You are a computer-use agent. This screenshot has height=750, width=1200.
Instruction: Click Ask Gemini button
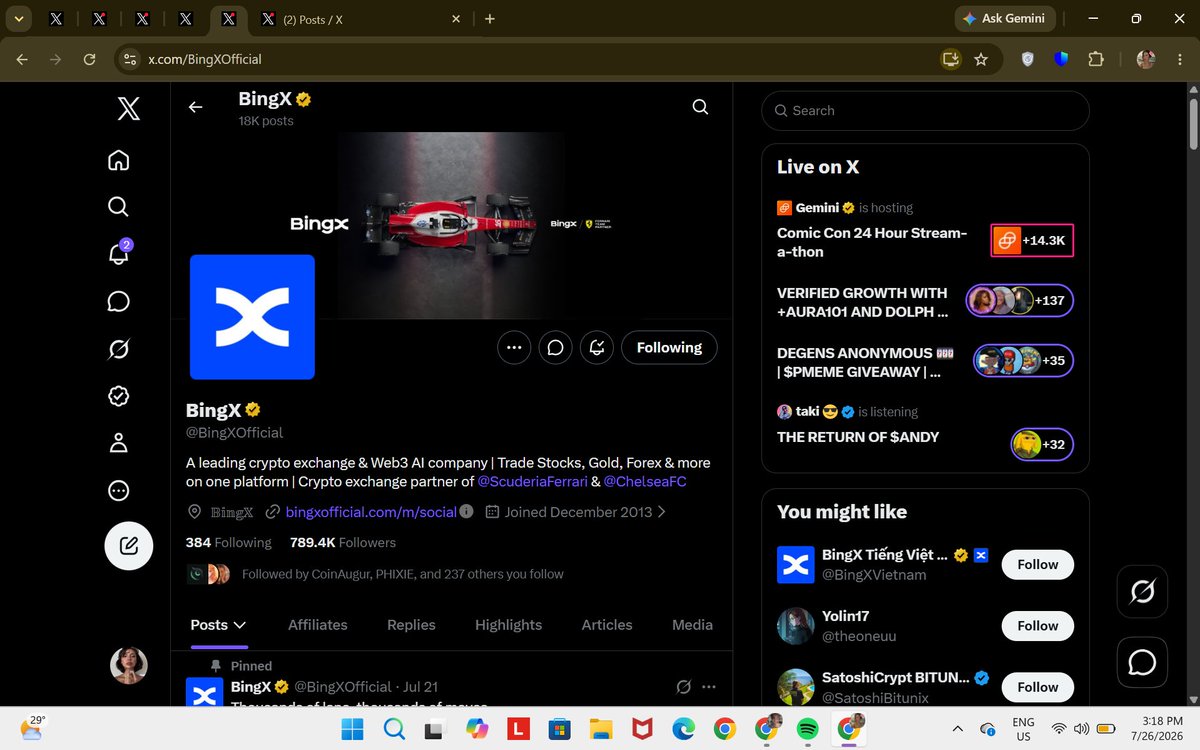click(1003, 18)
